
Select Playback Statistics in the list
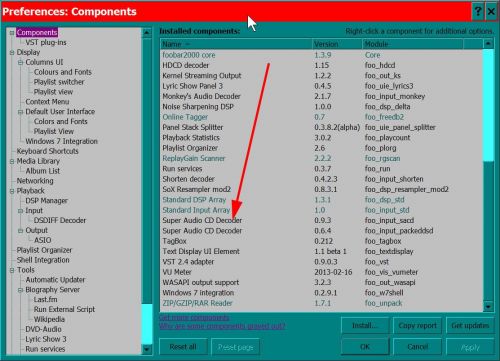(321, 138)
